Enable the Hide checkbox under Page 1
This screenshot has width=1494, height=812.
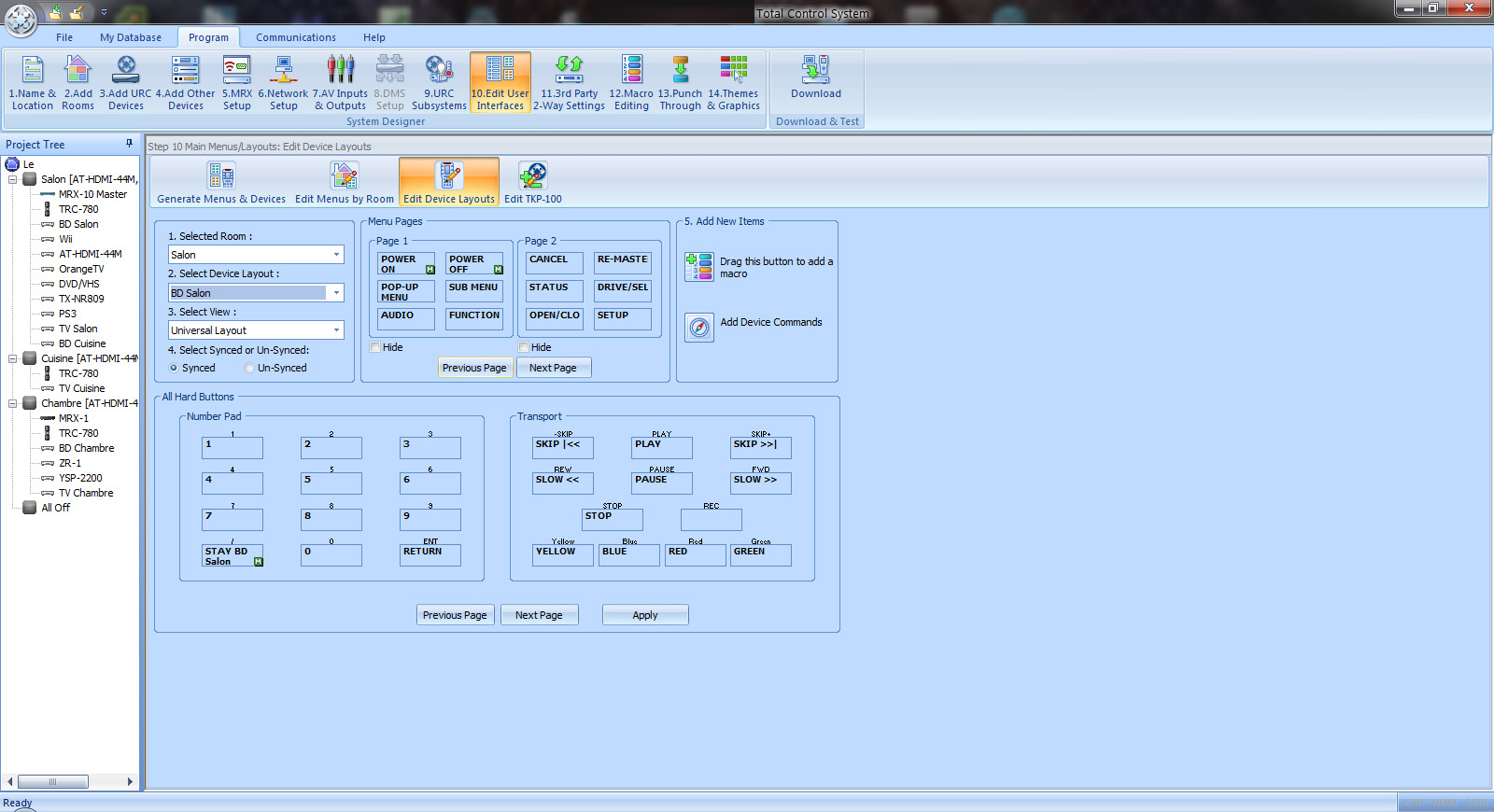(x=375, y=347)
